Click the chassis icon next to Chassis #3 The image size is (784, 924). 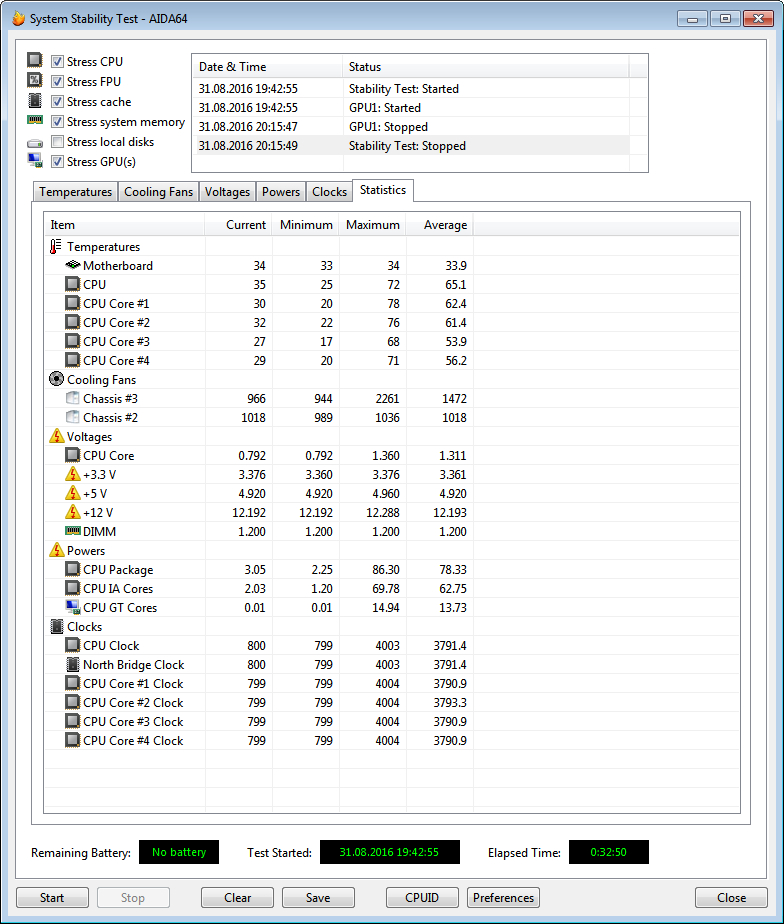coord(73,398)
